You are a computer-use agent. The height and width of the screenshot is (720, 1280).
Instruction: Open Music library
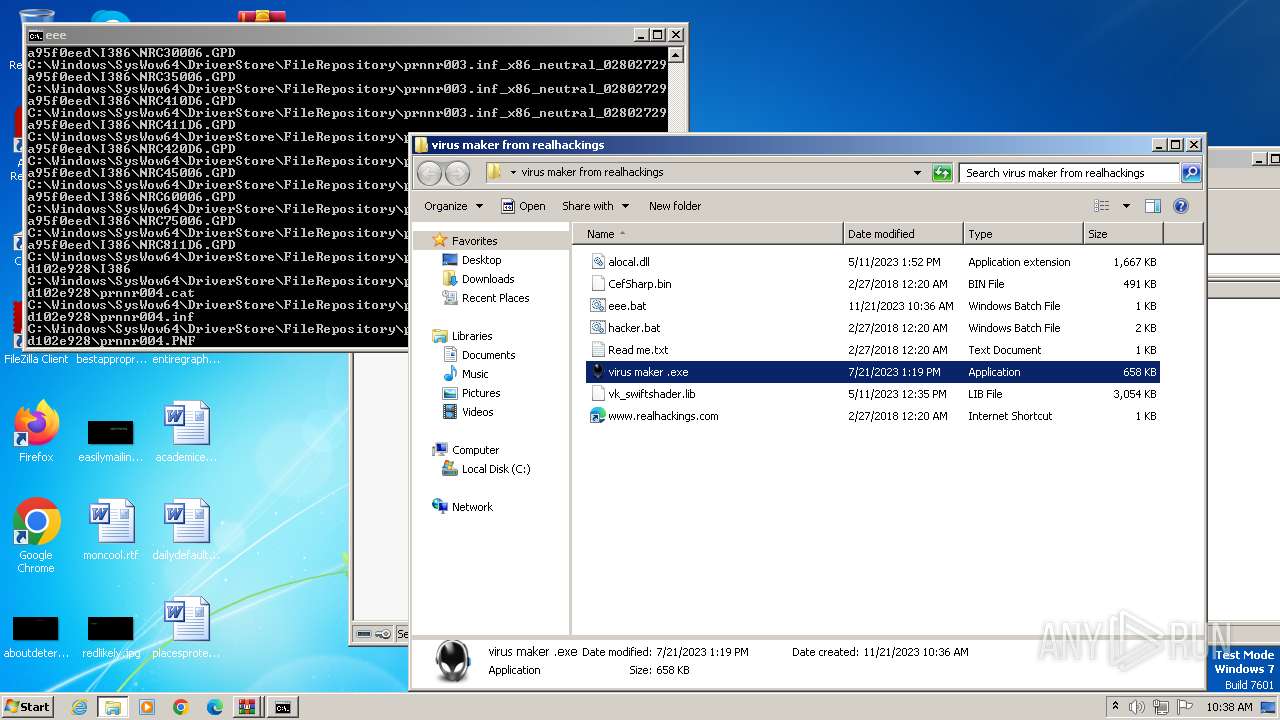[x=475, y=374]
